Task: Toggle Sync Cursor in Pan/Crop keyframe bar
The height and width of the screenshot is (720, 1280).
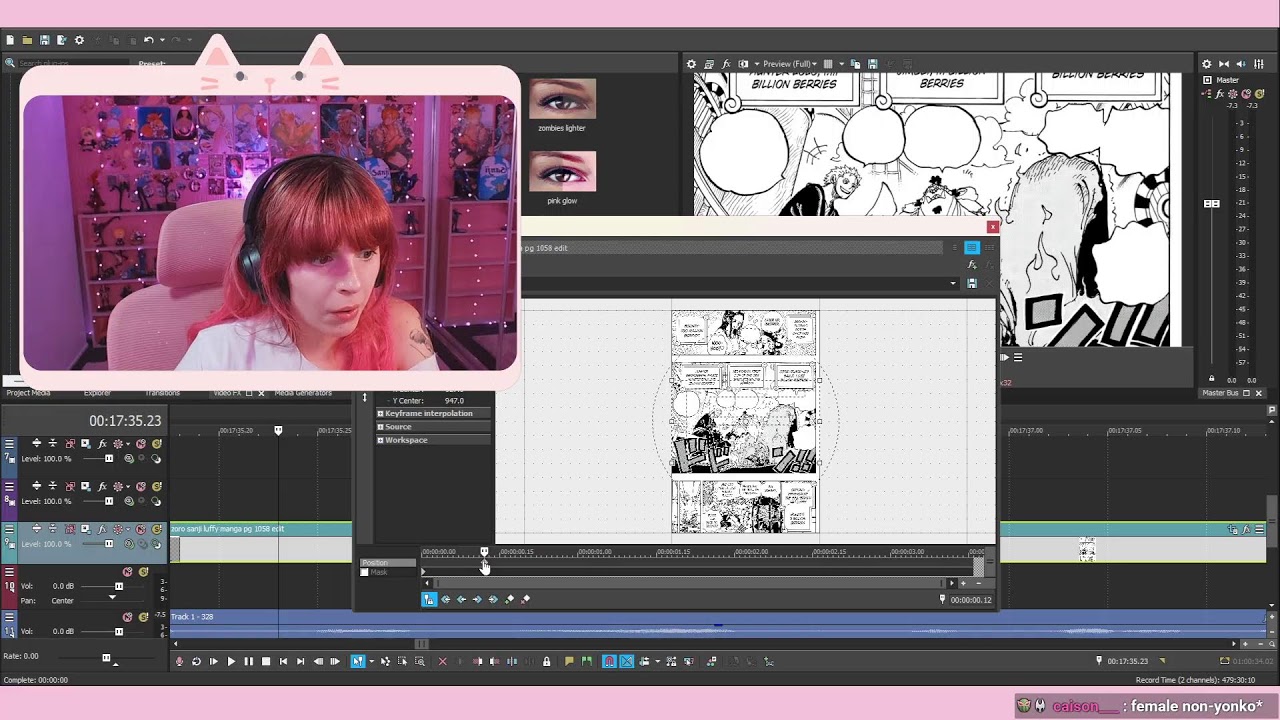Action: coord(429,599)
